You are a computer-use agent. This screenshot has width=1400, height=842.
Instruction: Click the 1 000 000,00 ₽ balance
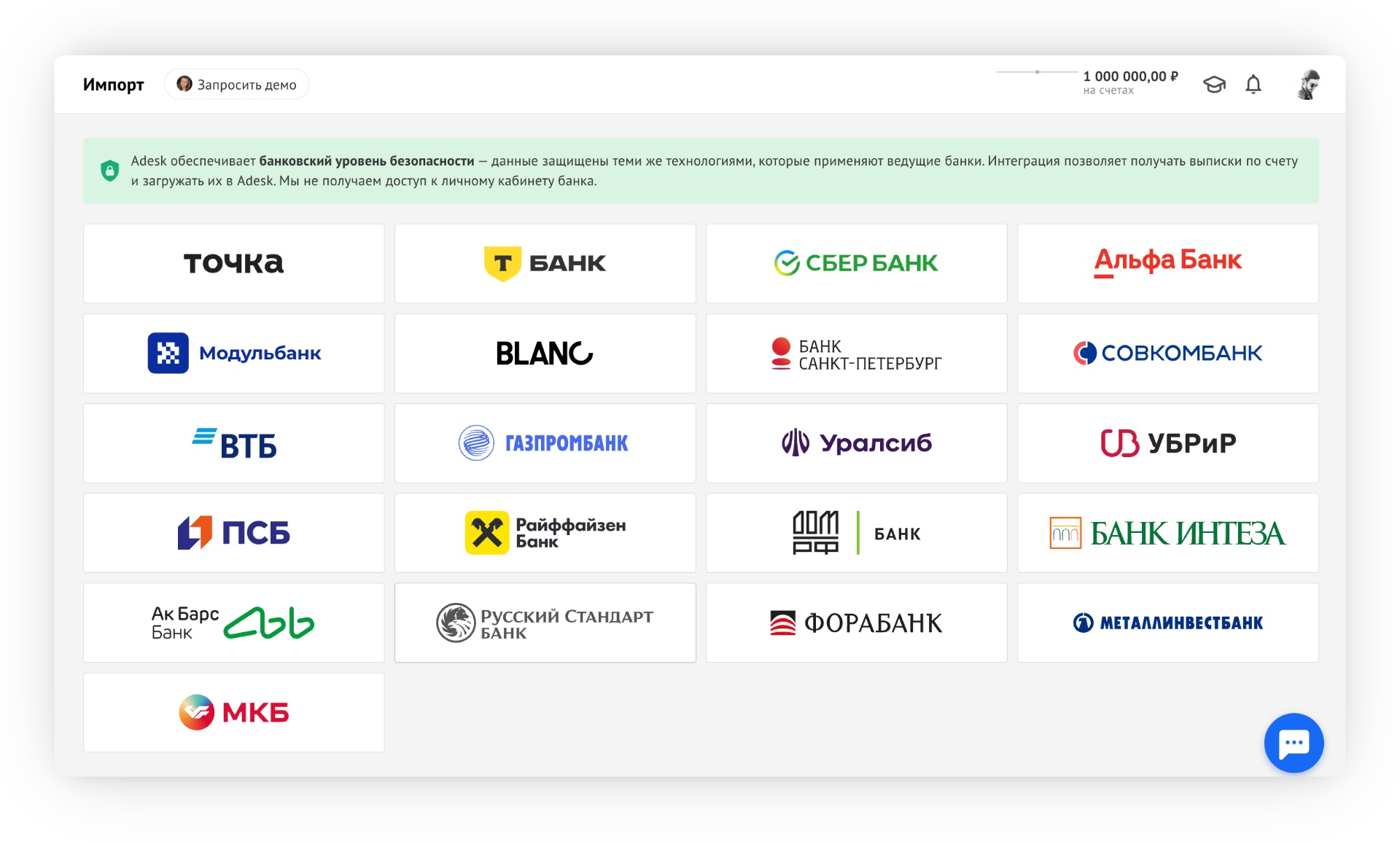click(x=1129, y=77)
